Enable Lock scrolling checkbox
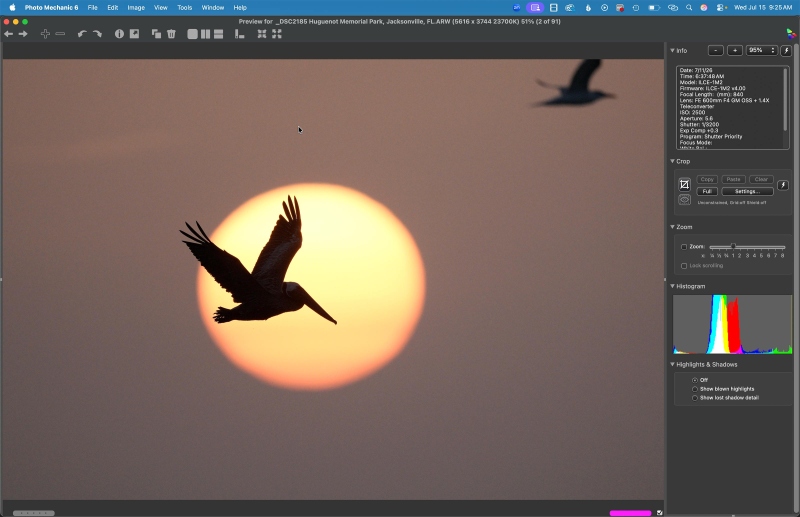Image resolution: width=800 pixels, height=517 pixels. [684, 265]
